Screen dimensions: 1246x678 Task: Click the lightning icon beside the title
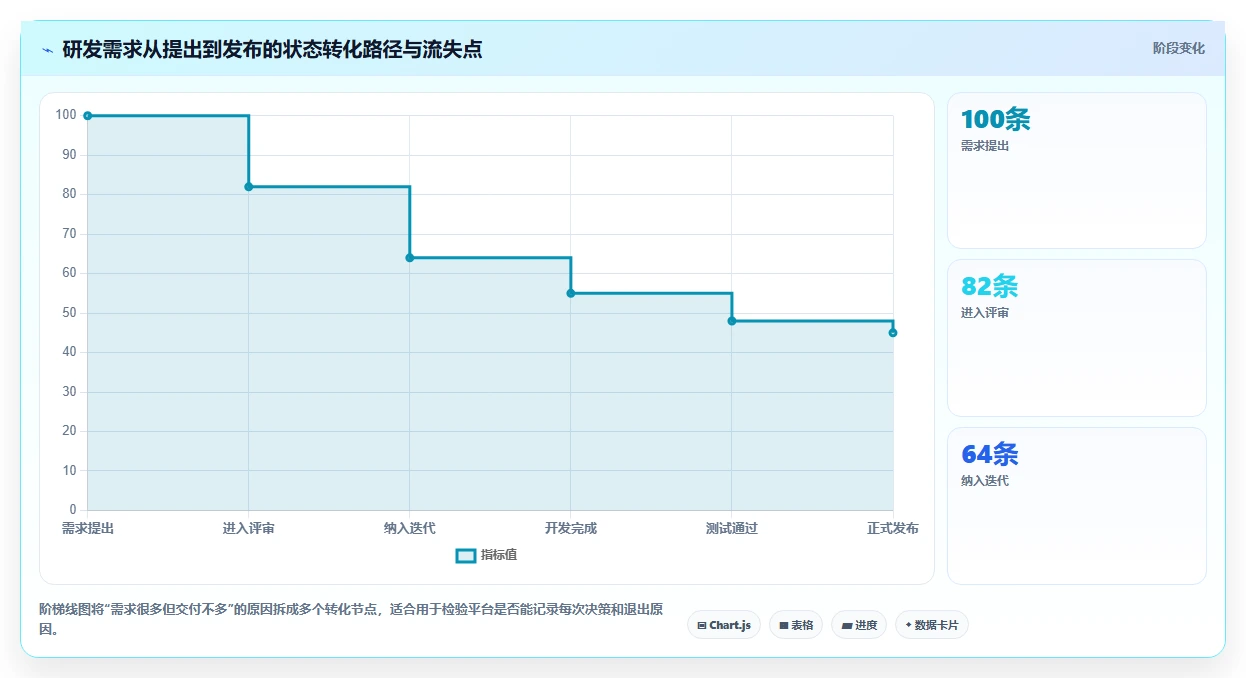(x=47, y=49)
